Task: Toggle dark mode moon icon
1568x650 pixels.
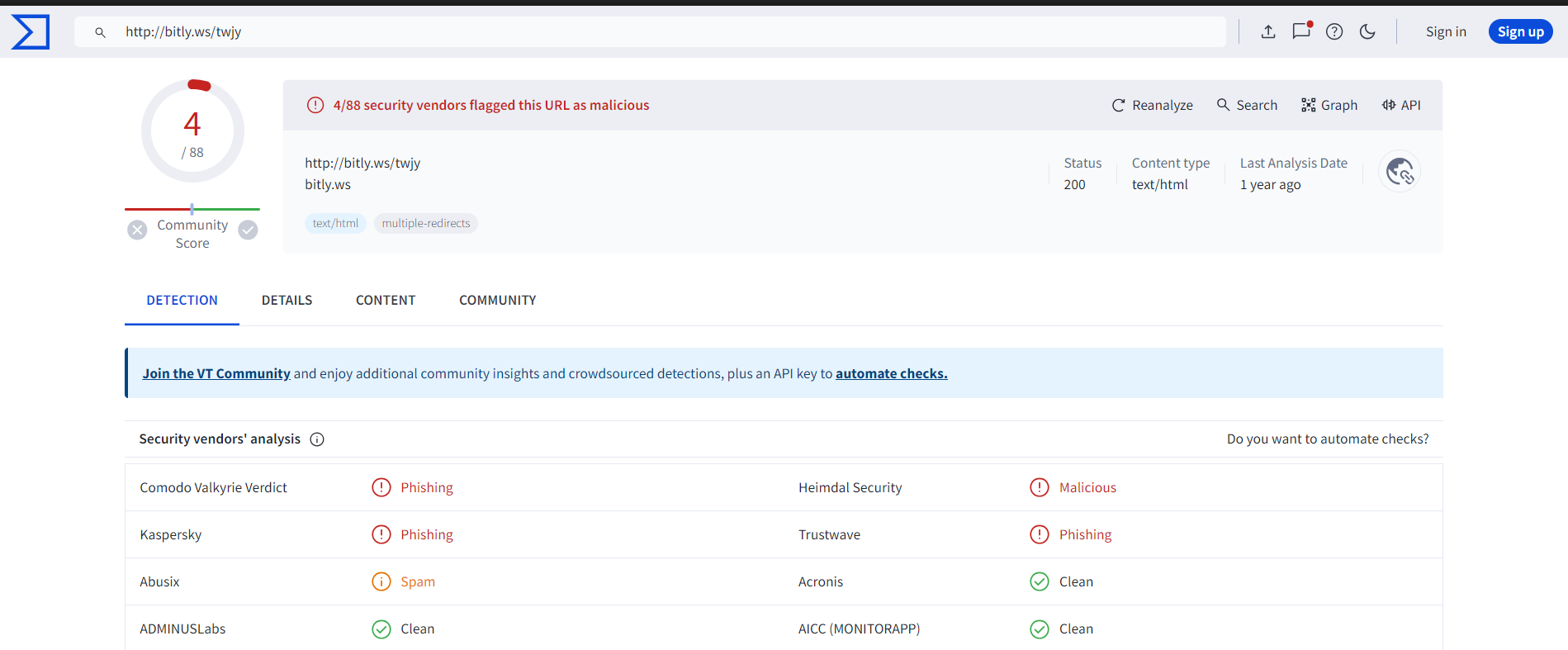Action: [1367, 31]
